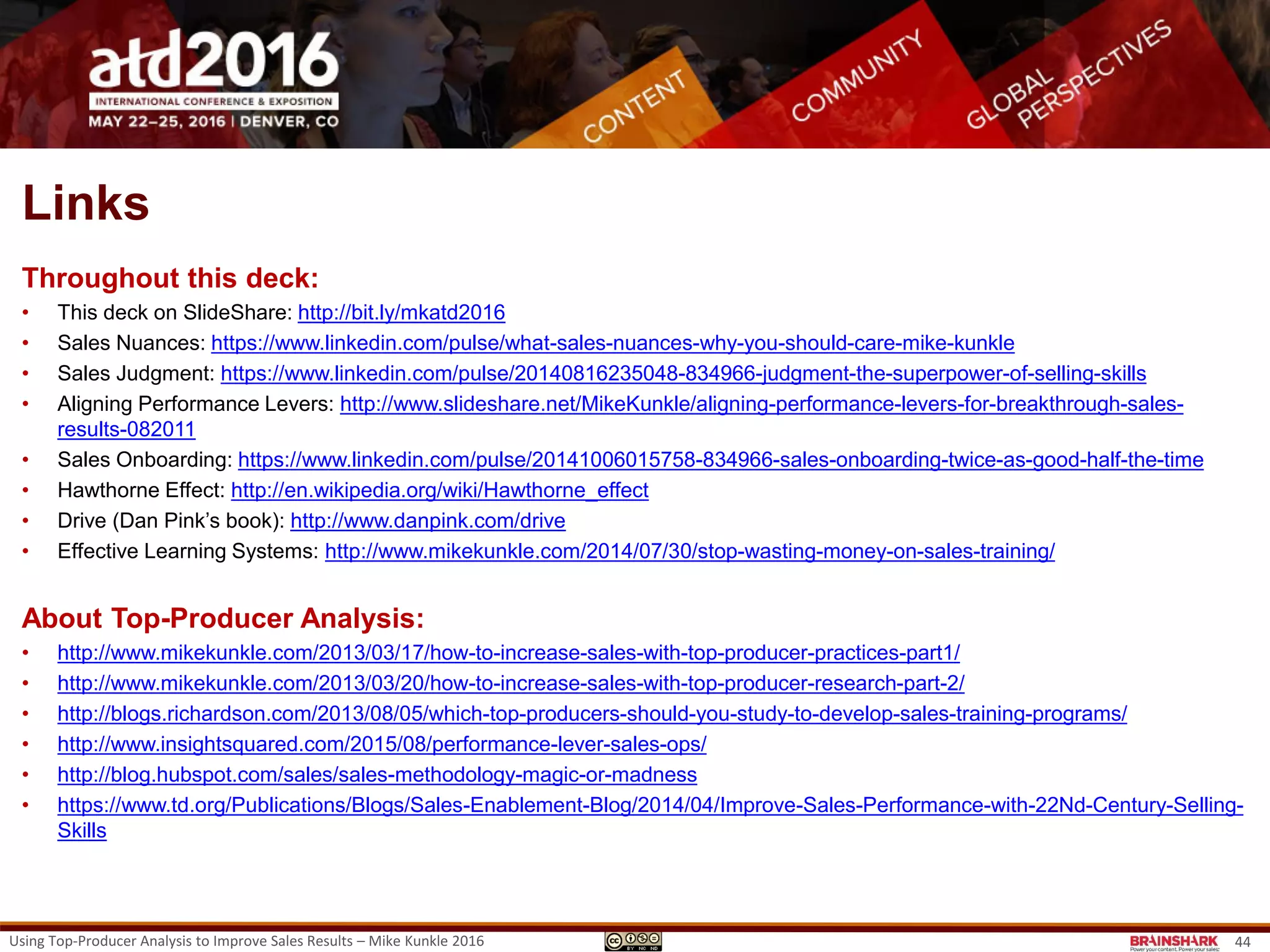Open the insightsquared.com performance-lever link
Image resolution: width=1270 pixels, height=952 pixels.
click(x=382, y=744)
